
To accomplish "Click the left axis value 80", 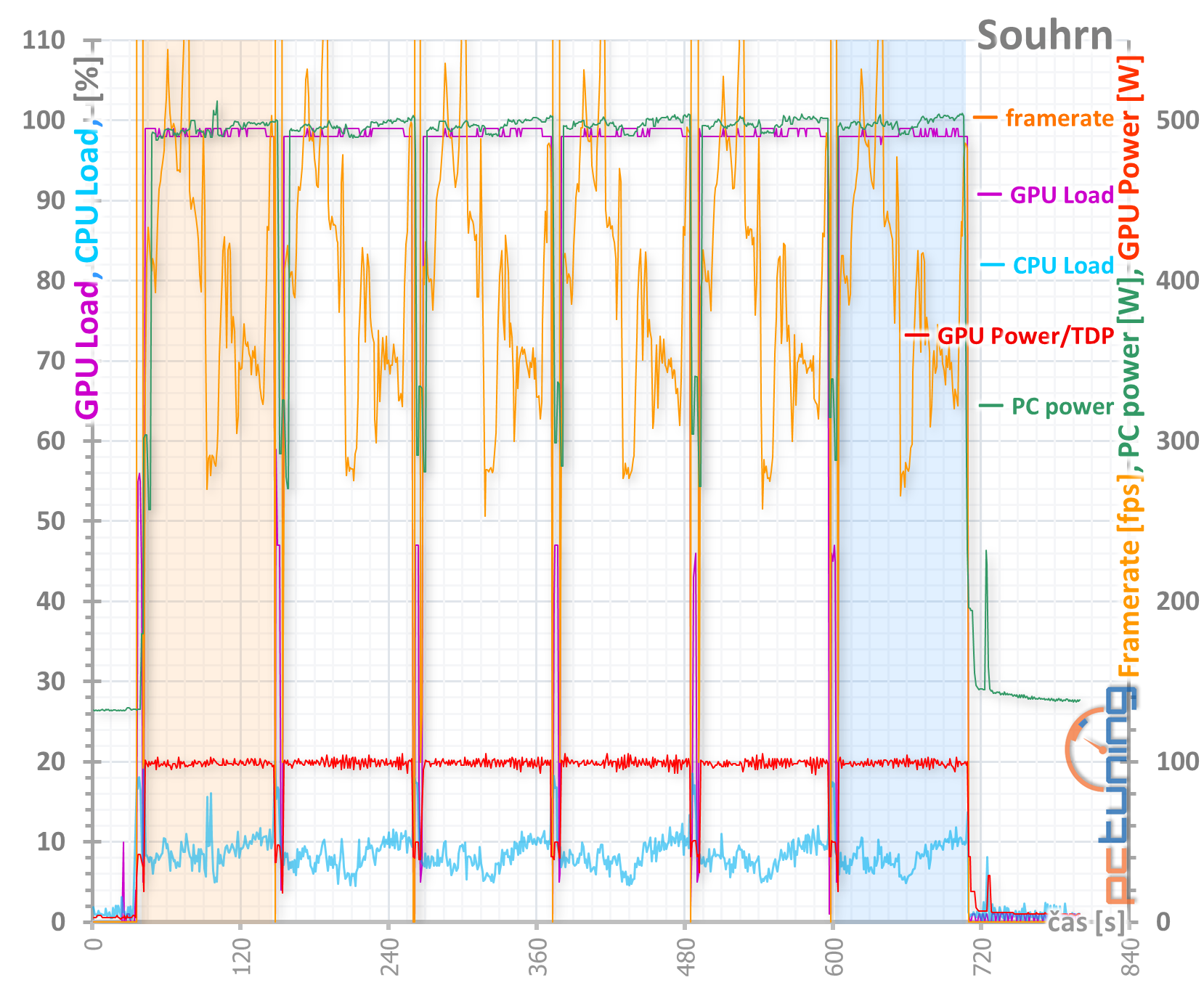I will tap(51, 280).
